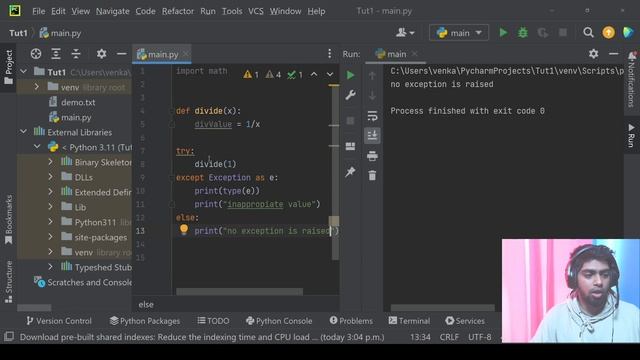640x360 pixels.
Task: Collapse all in Project tool window
Action: (x=76, y=53)
